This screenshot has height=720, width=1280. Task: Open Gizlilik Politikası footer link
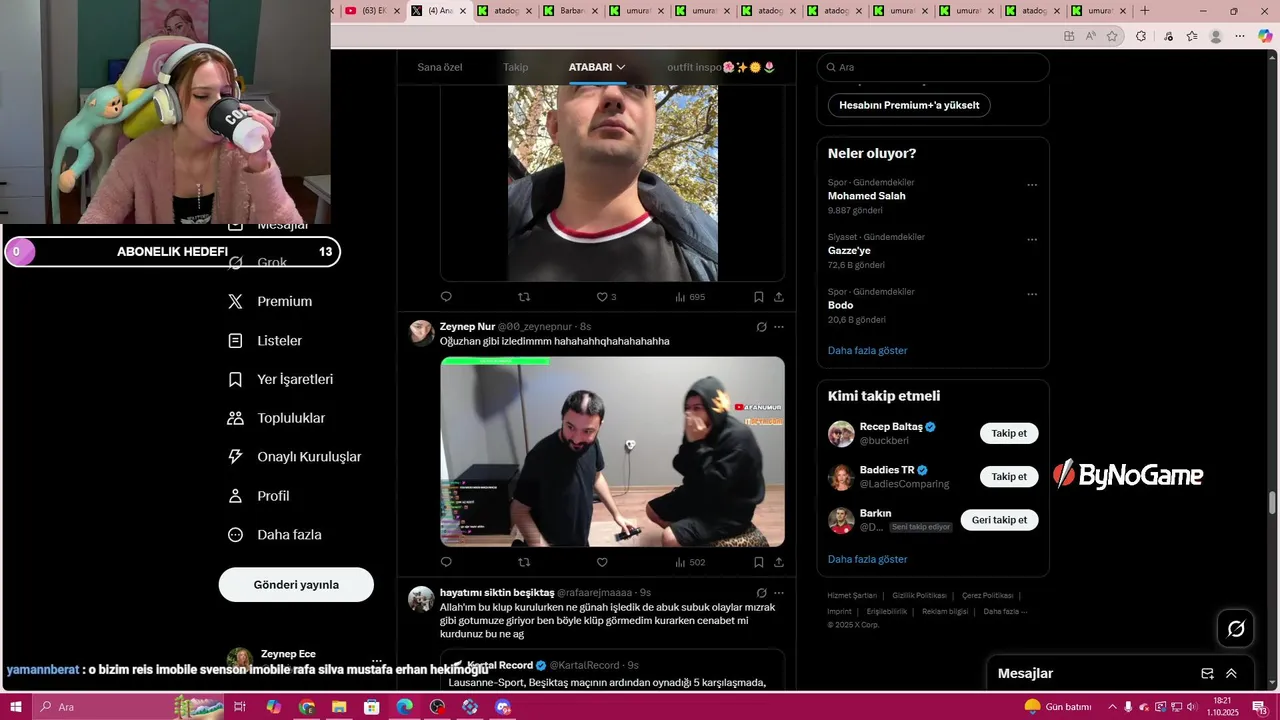pos(919,595)
